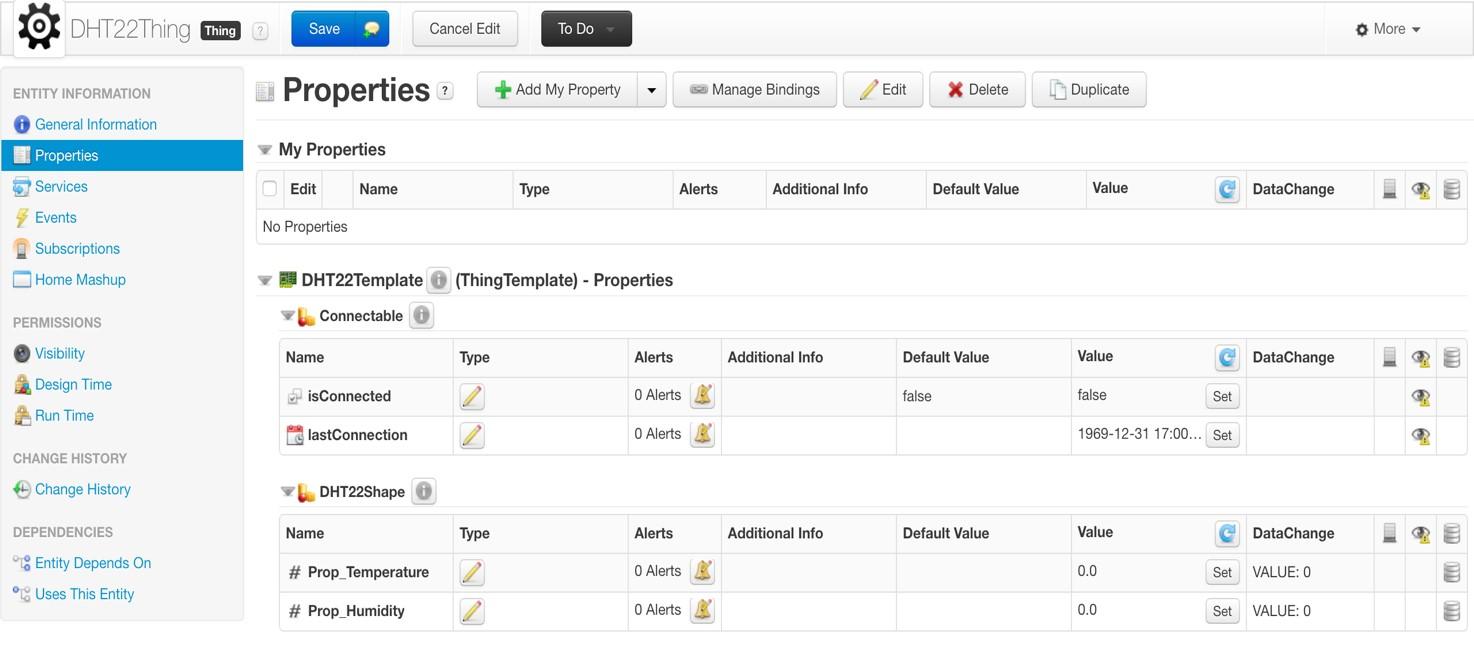The image size is (1474, 646).
Task: Click info icon next to DHT22Shape
Action: click(x=424, y=492)
